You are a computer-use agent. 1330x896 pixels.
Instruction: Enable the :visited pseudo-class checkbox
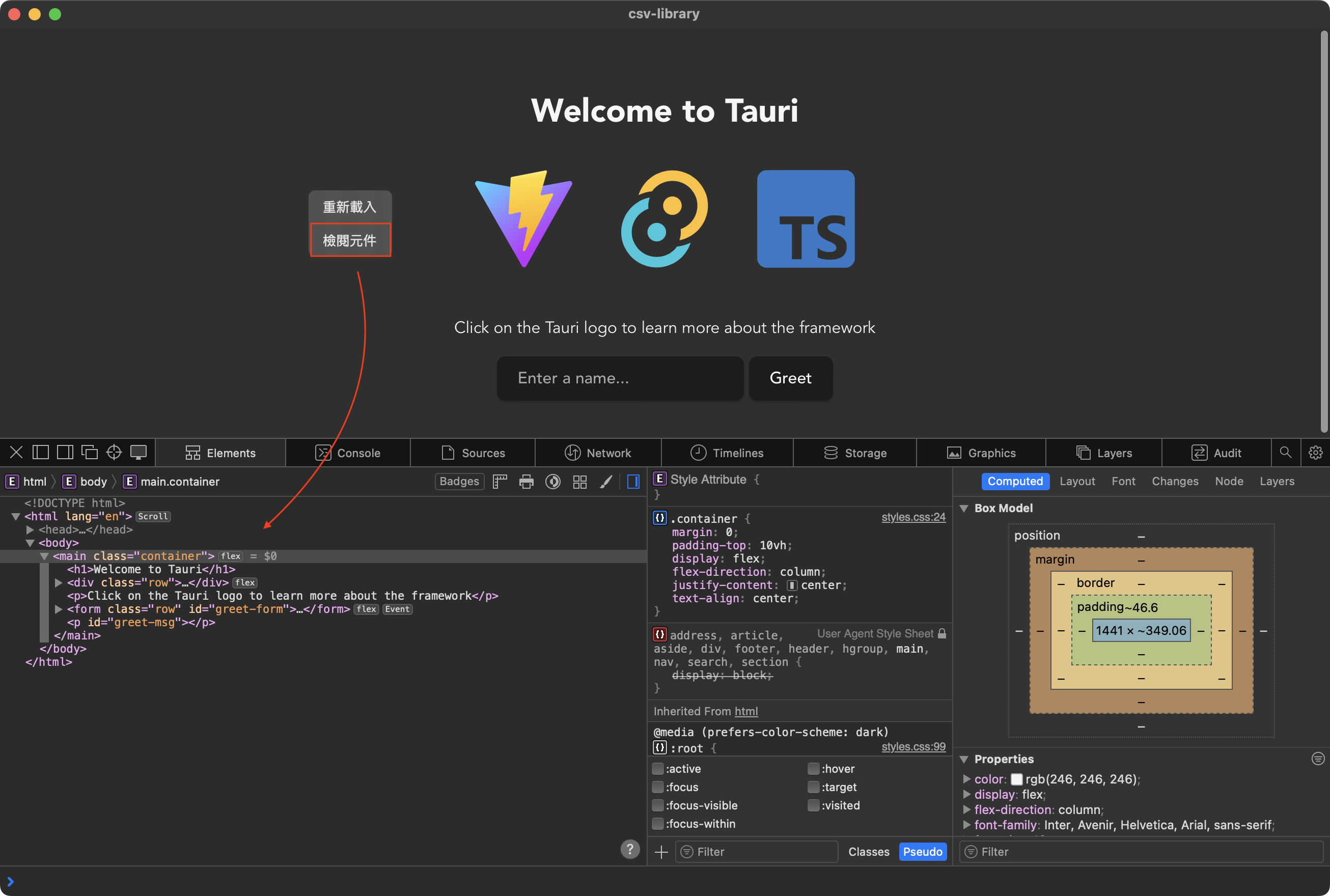pos(814,805)
